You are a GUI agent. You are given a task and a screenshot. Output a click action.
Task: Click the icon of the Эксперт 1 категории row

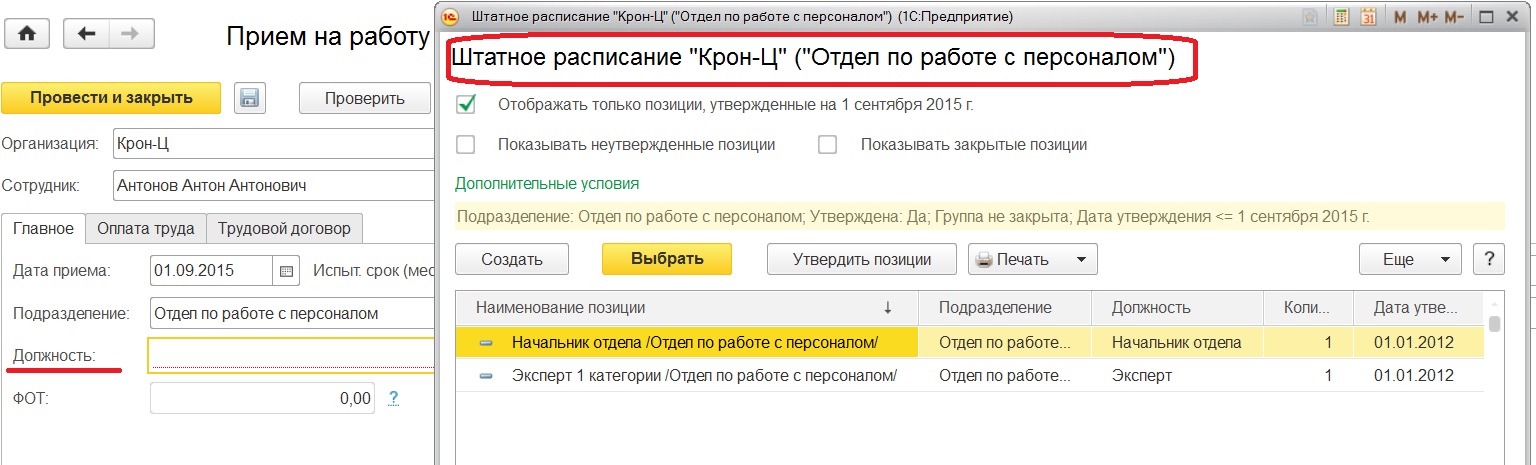click(486, 376)
